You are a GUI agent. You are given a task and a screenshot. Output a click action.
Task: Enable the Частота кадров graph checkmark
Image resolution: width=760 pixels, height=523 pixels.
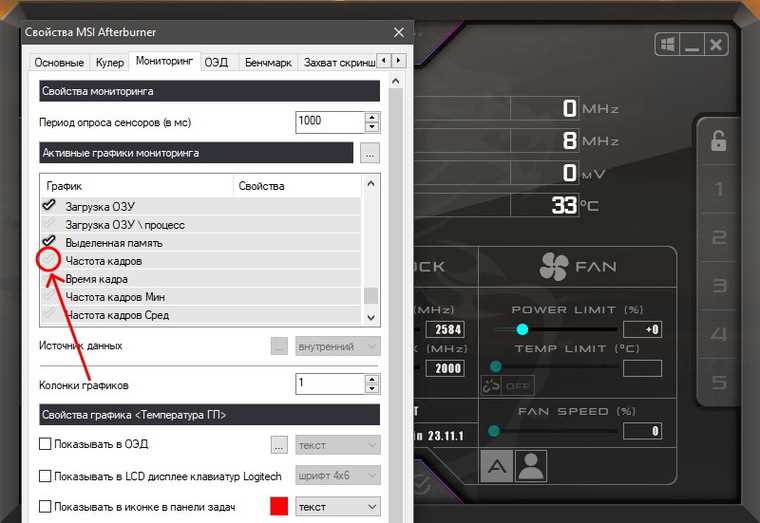(49, 260)
